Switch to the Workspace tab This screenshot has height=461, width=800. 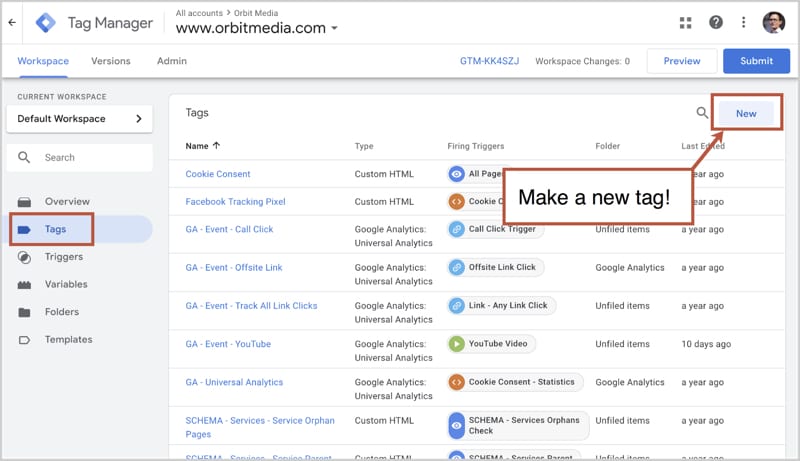pyautogui.click(x=43, y=61)
